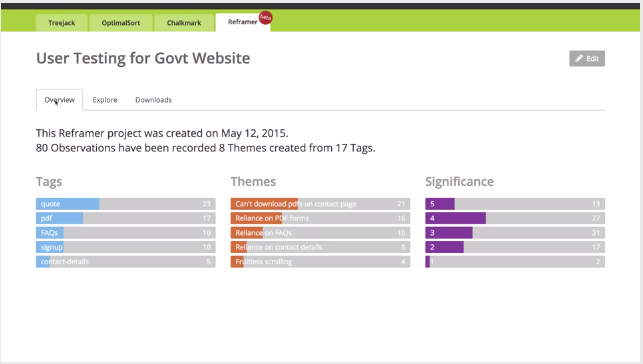This screenshot has width=643, height=364.
Task: Switch to the OptimalSort tab
Action: [121, 23]
